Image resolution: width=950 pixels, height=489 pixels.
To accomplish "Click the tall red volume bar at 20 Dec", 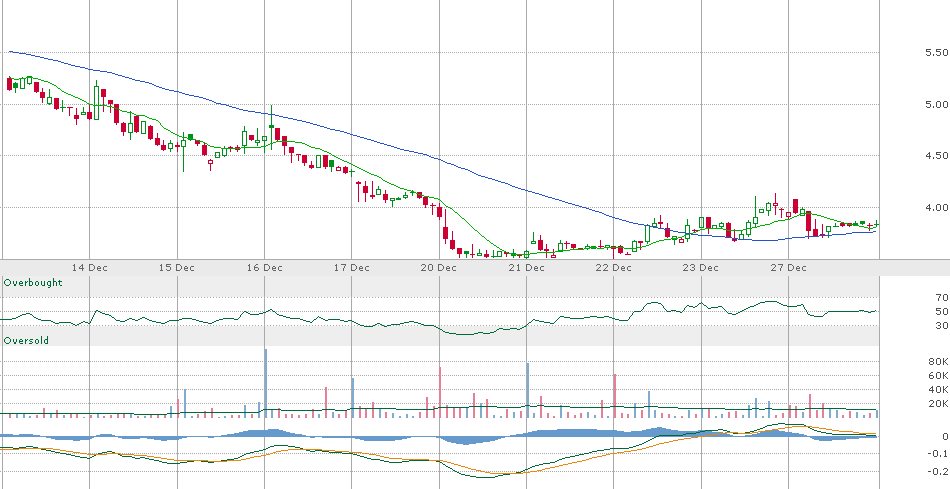I will (x=440, y=392).
